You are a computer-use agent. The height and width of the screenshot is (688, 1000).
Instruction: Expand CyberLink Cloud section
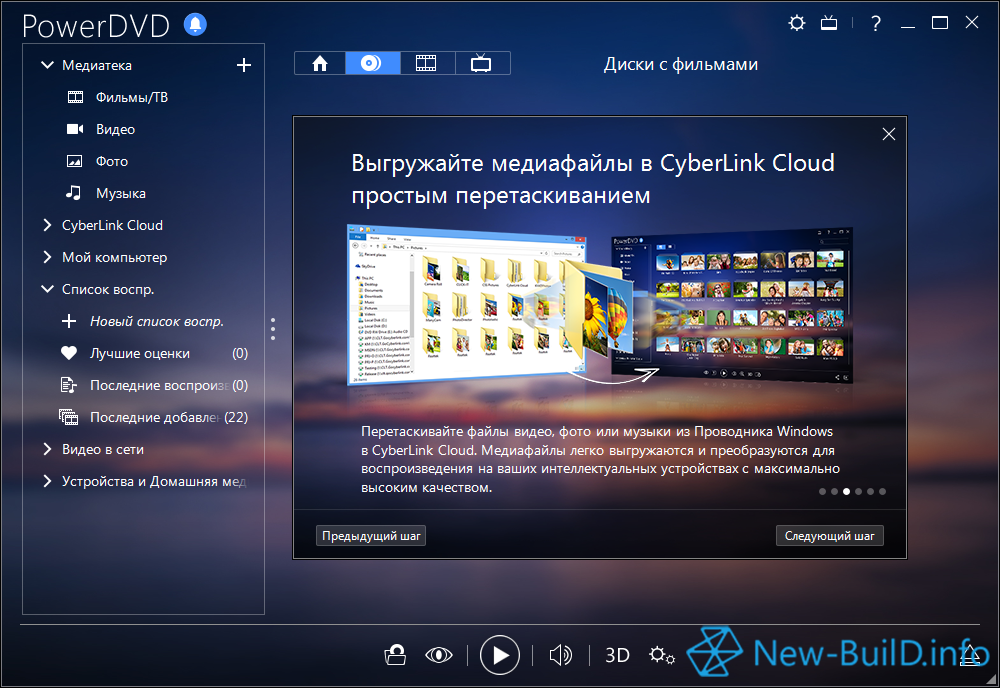tap(47, 225)
